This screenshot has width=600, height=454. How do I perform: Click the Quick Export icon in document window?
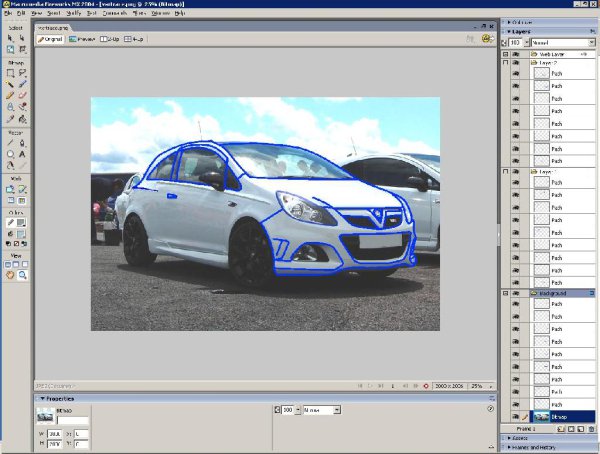(x=486, y=39)
